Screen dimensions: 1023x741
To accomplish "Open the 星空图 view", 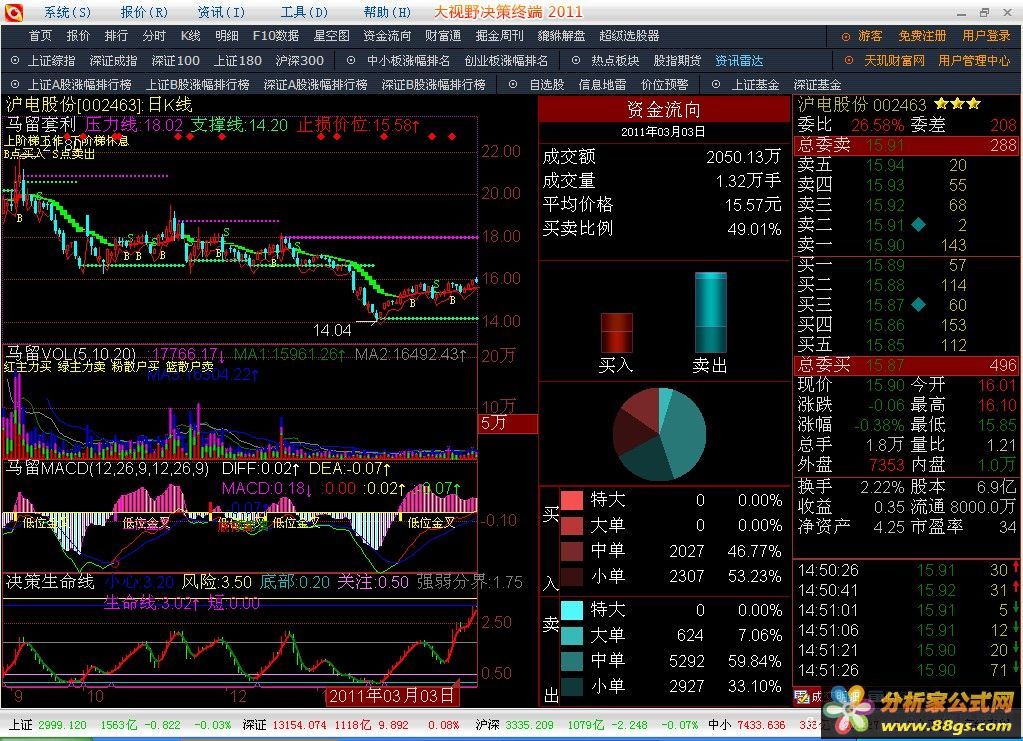I will [x=331, y=37].
